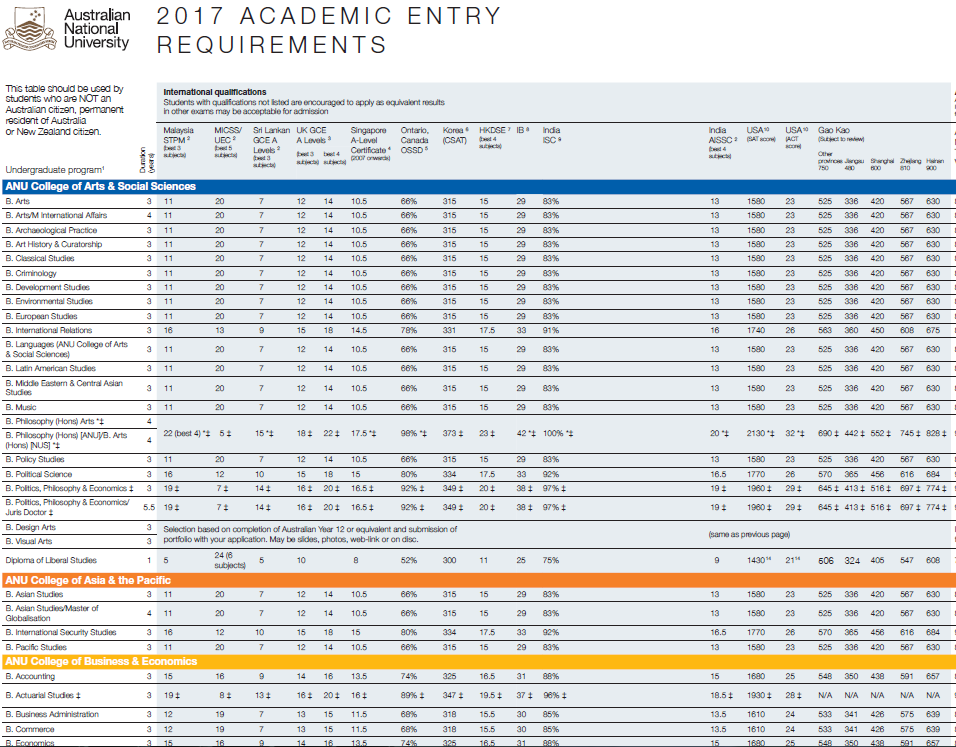Select the 'B. Politics, Philosophy & Economics/Juris Doctor' label
Screen dimensions: 956x747
tap(67, 507)
